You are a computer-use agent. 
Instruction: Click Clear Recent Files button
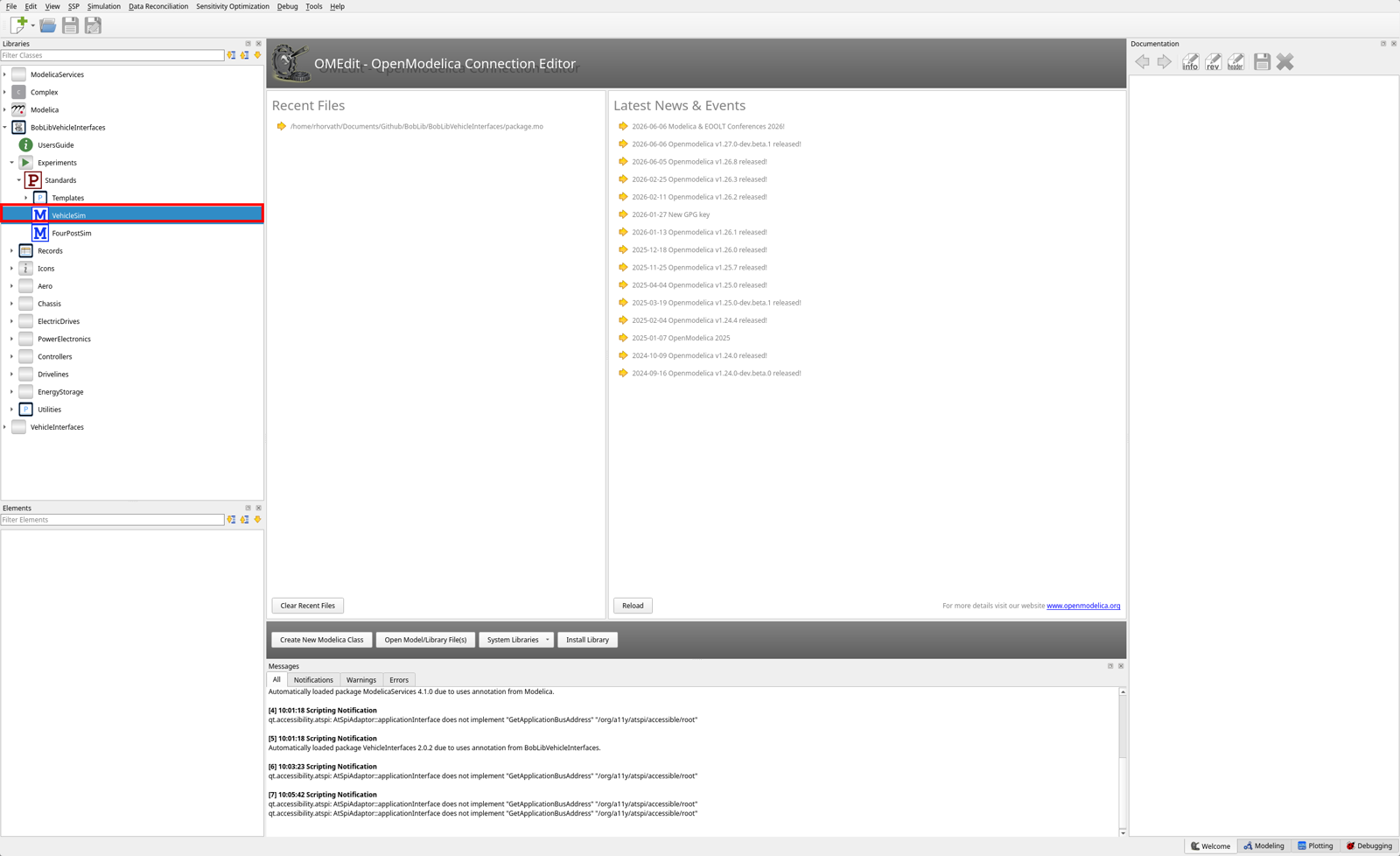(x=308, y=606)
